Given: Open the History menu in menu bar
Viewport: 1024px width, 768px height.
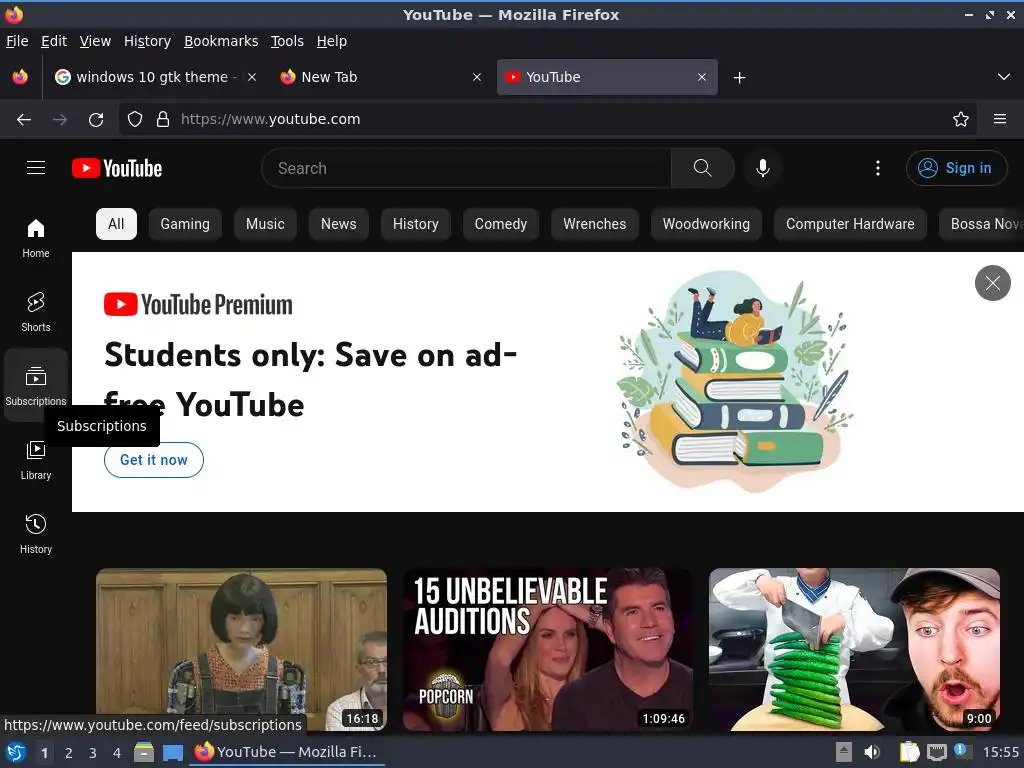Looking at the screenshot, I should (x=147, y=41).
